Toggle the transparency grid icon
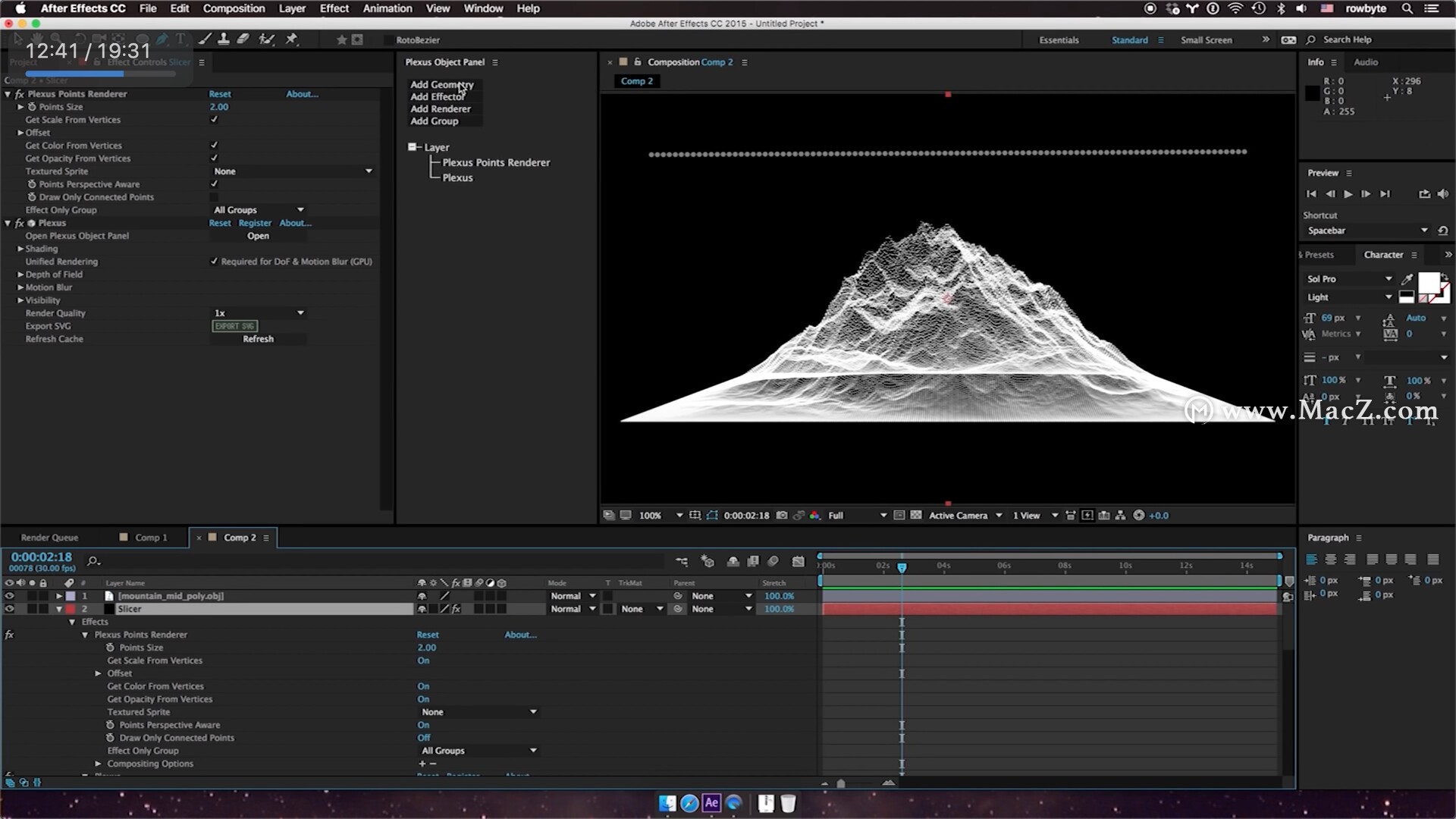Image resolution: width=1456 pixels, height=819 pixels. (x=916, y=516)
